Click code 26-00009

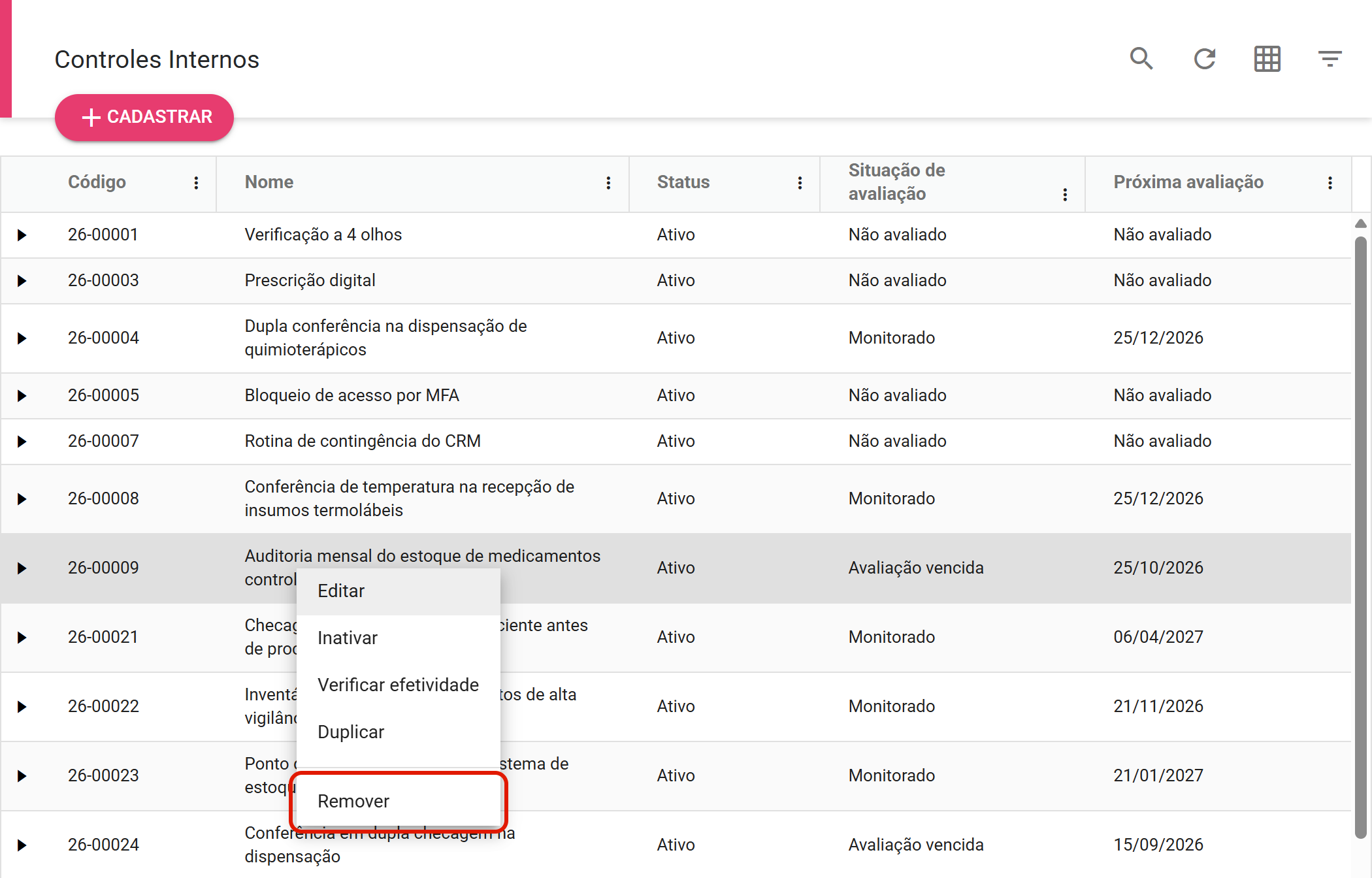click(103, 568)
